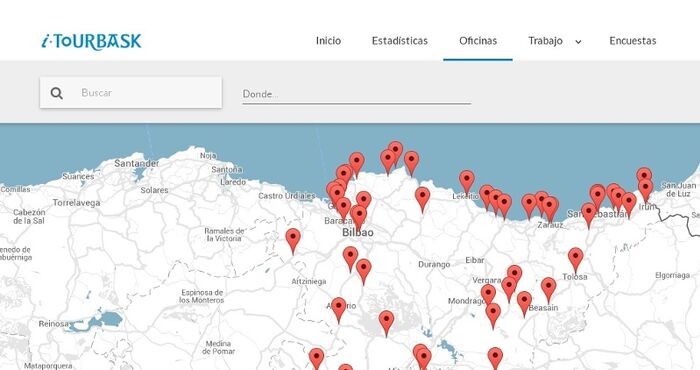Click the Santander map label

point(137,163)
